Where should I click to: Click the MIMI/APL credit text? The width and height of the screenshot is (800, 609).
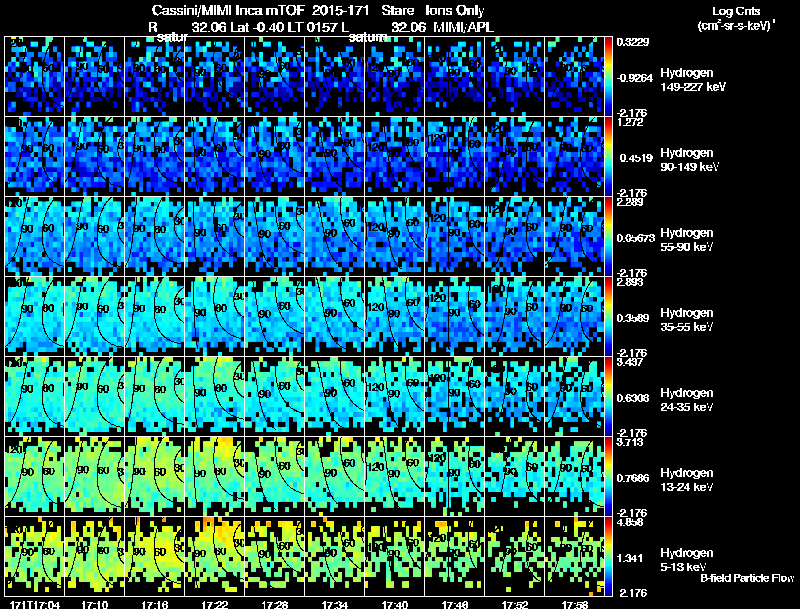pos(463,28)
